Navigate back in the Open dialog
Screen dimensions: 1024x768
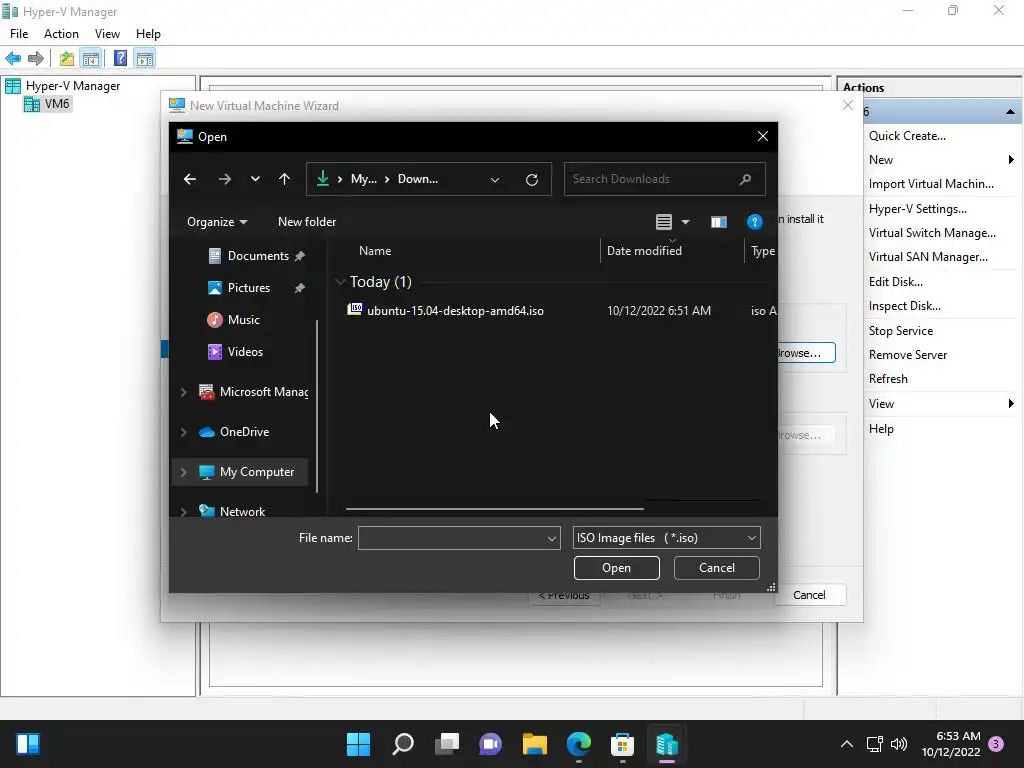[x=190, y=179]
